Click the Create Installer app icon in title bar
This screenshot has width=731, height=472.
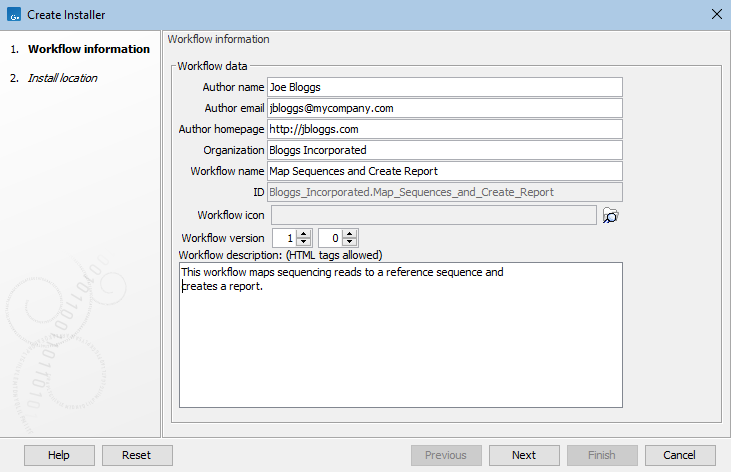(x=14, y=15)
